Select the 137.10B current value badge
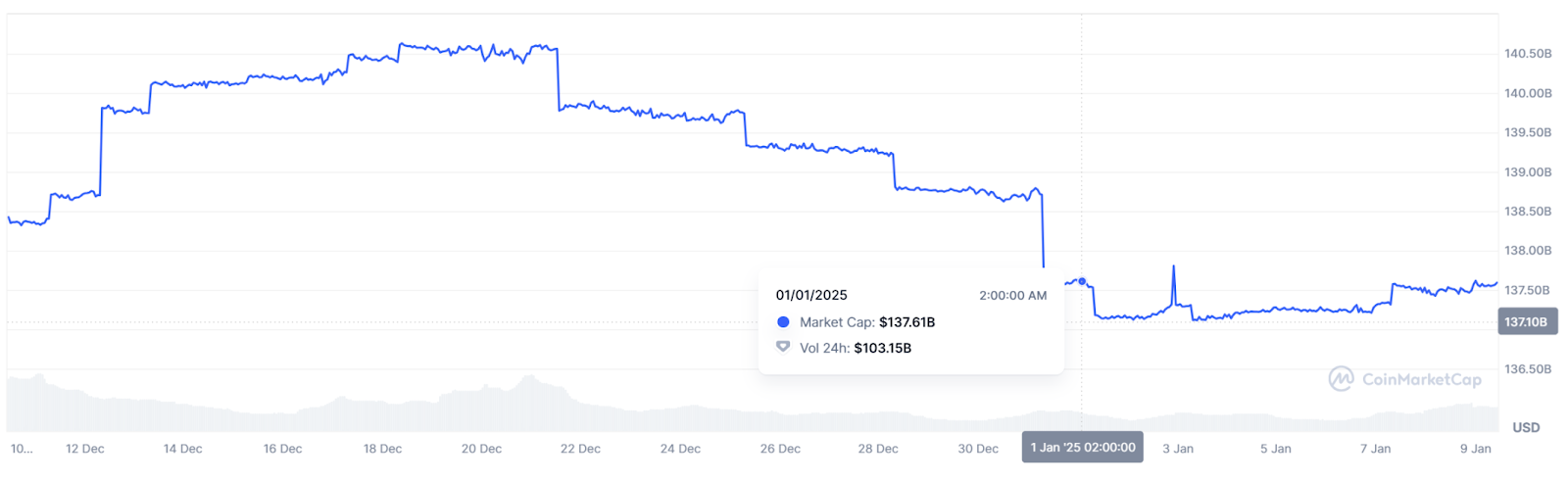Screen dimensions: 1568x482 point(1527,322)
